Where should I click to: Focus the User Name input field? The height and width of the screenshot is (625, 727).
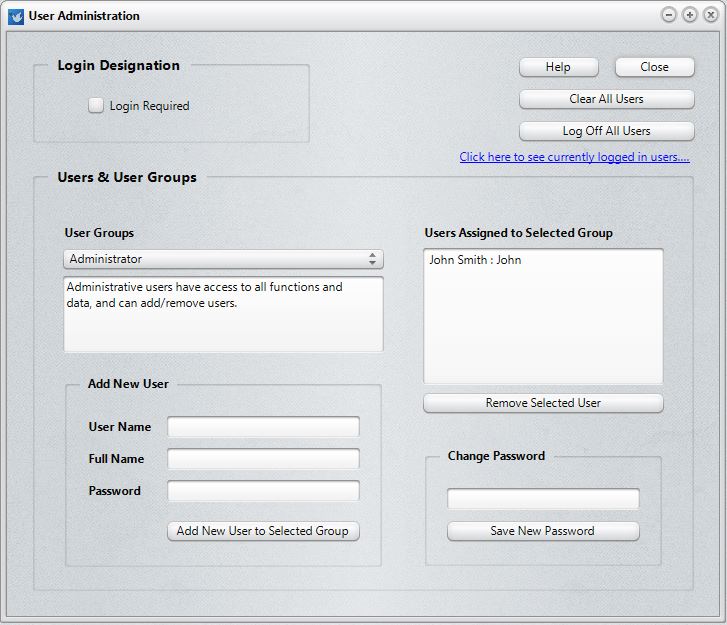263,427
